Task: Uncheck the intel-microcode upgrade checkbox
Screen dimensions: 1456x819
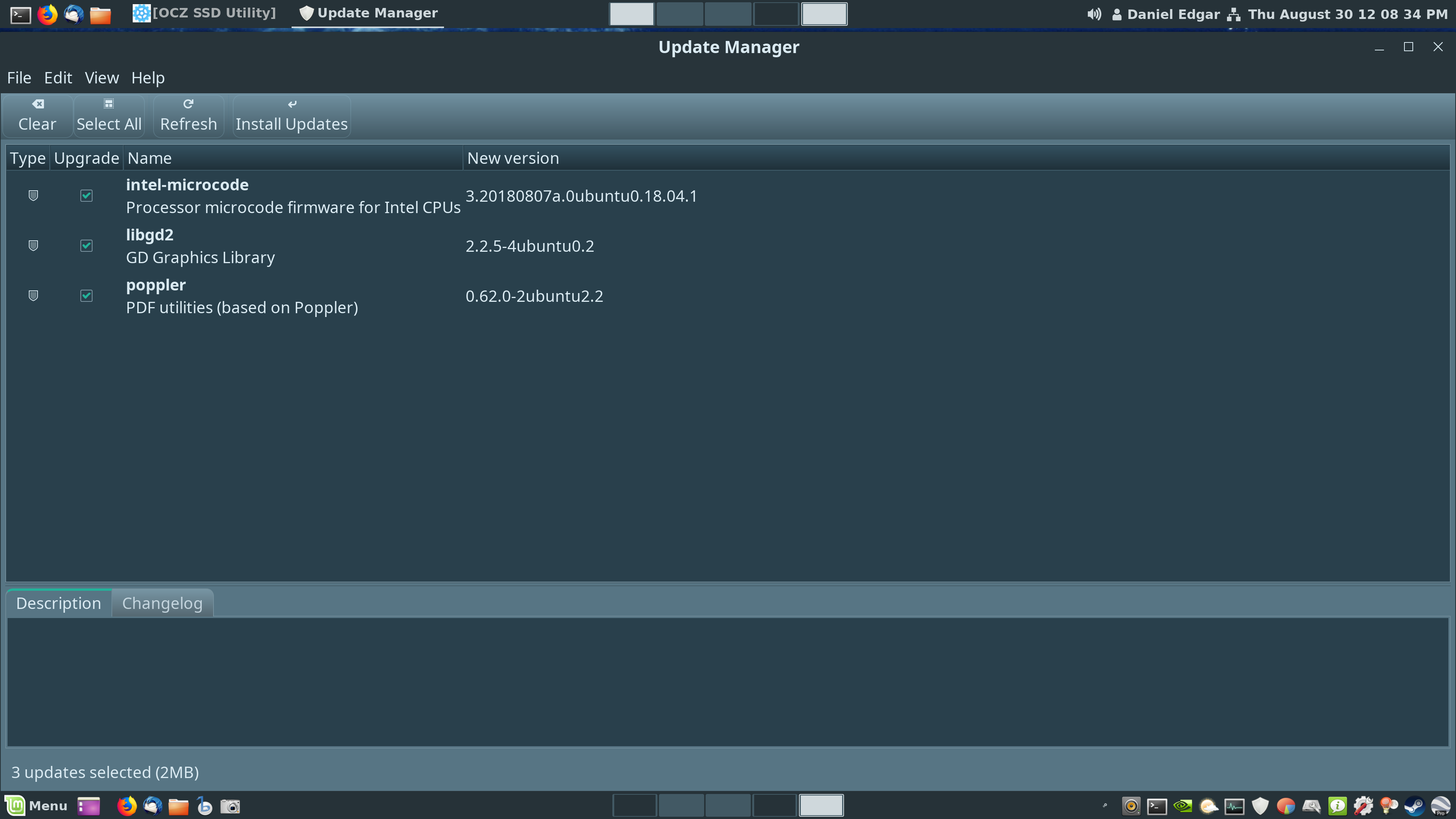Action: click(86, 196)
